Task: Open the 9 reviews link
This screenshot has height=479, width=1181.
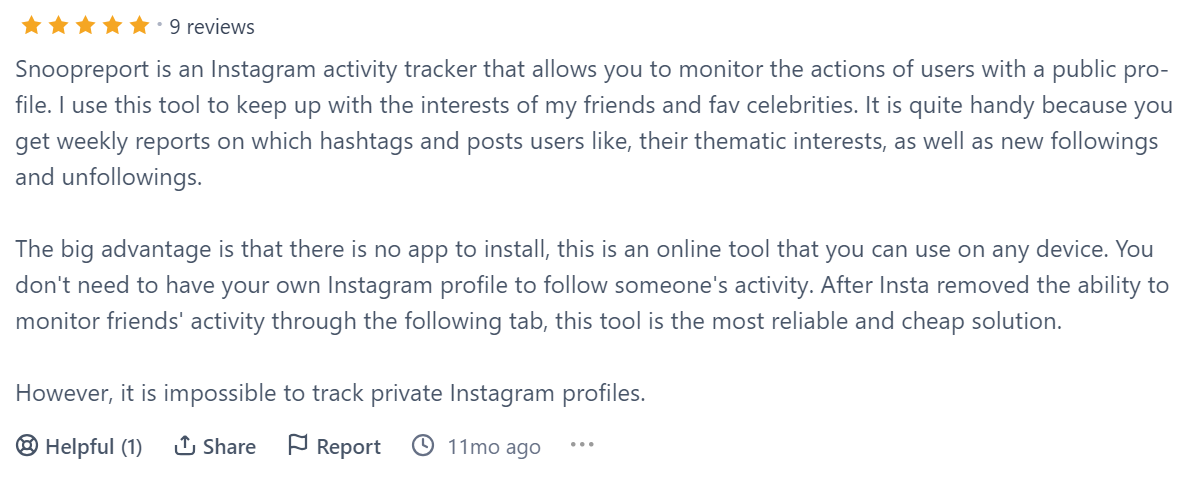Action: tap(212, 27)
